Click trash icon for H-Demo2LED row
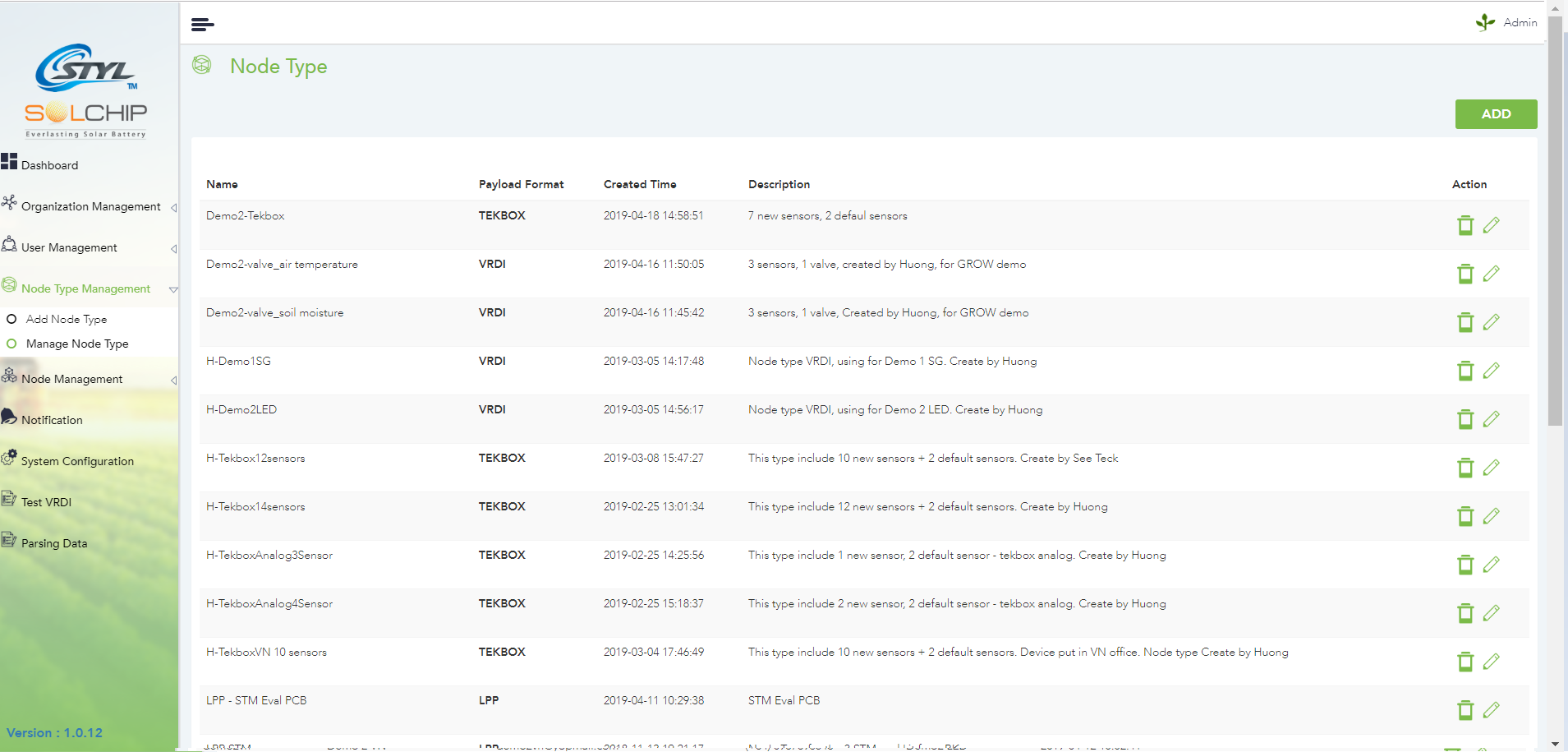Viewport: 1568px width, 752px height. coord(1465,419)
